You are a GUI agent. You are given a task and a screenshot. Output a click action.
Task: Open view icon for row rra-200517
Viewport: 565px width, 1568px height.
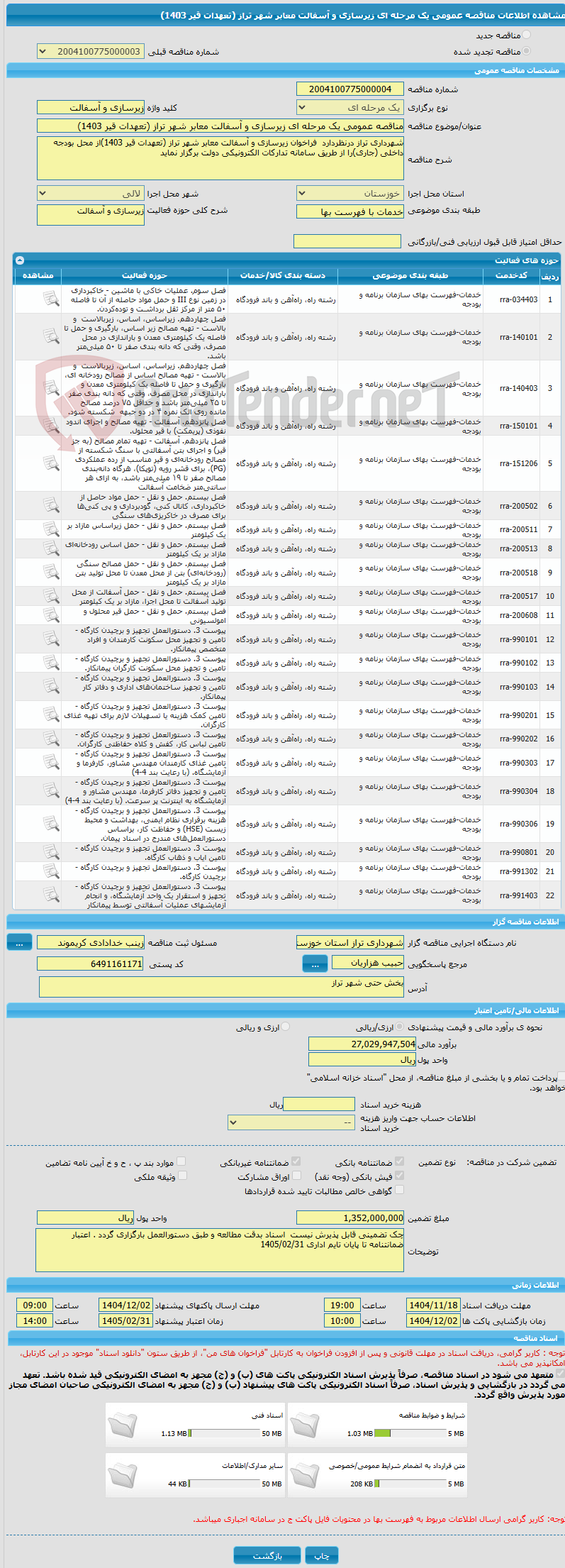[x=50, y=596]
